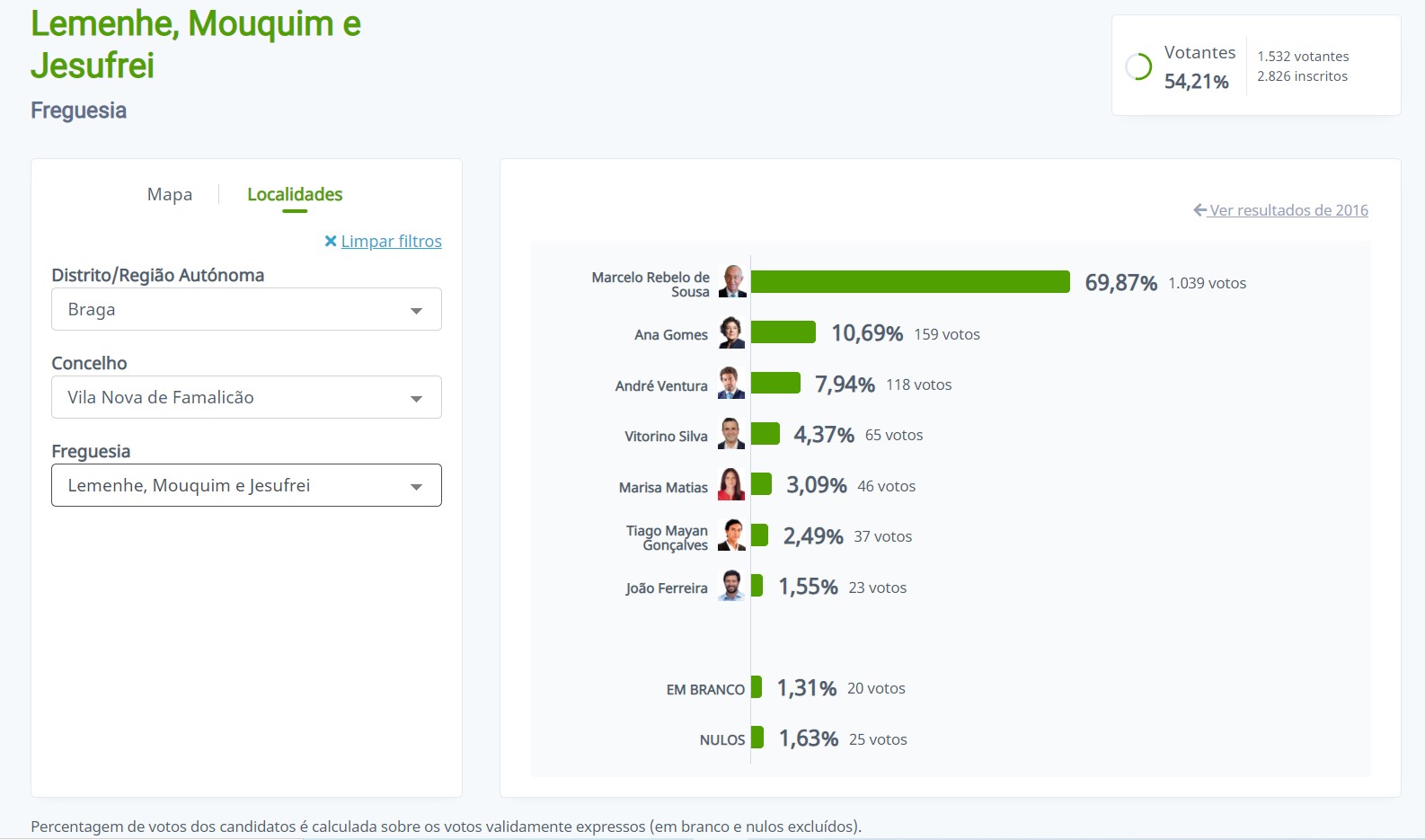Open the Ver resultados de 2016 link
Viewport: 1425px width, 840px height.
[x=1288, y=210]
